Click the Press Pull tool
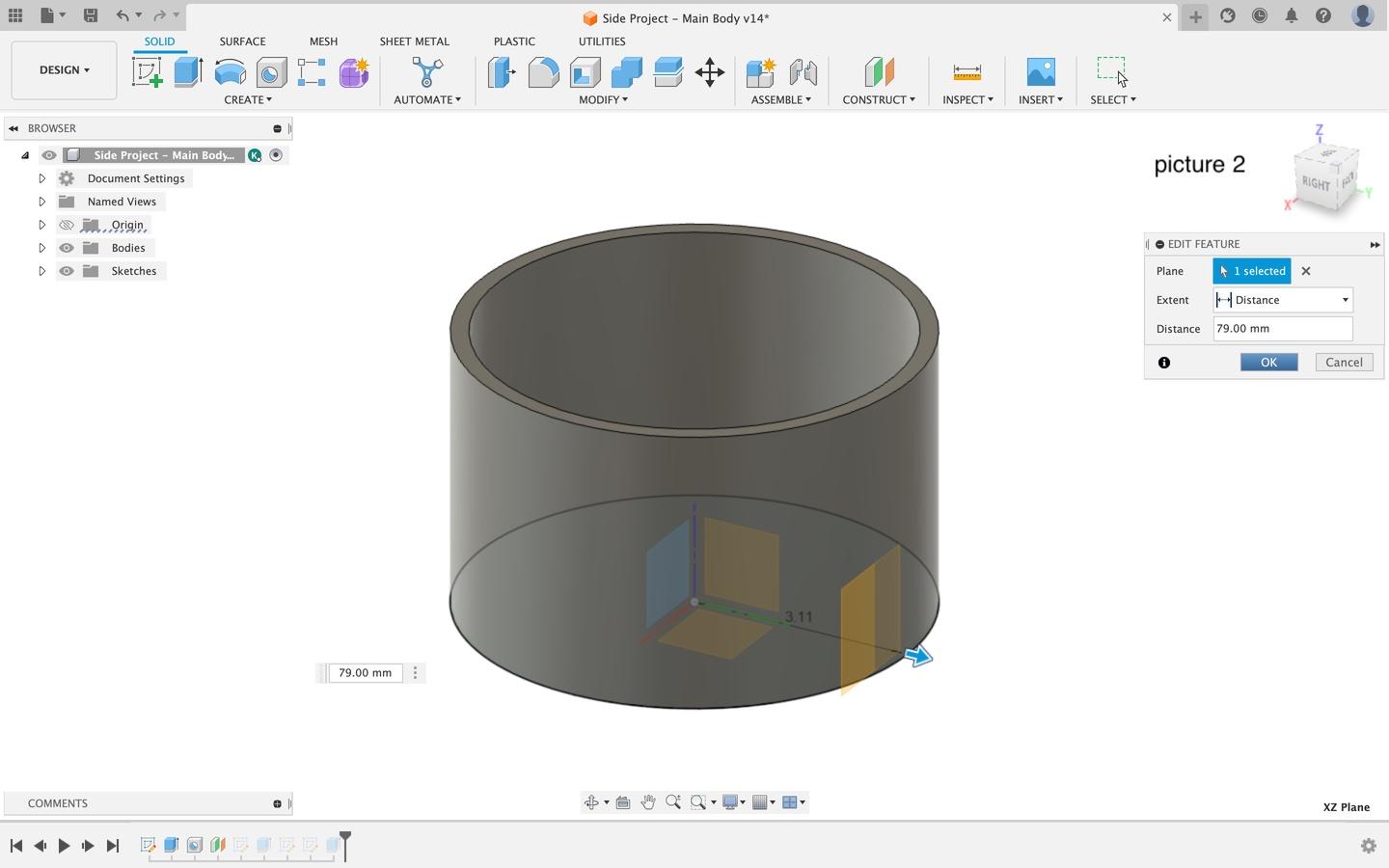The image size is (1389, 868). pos(502,72)
